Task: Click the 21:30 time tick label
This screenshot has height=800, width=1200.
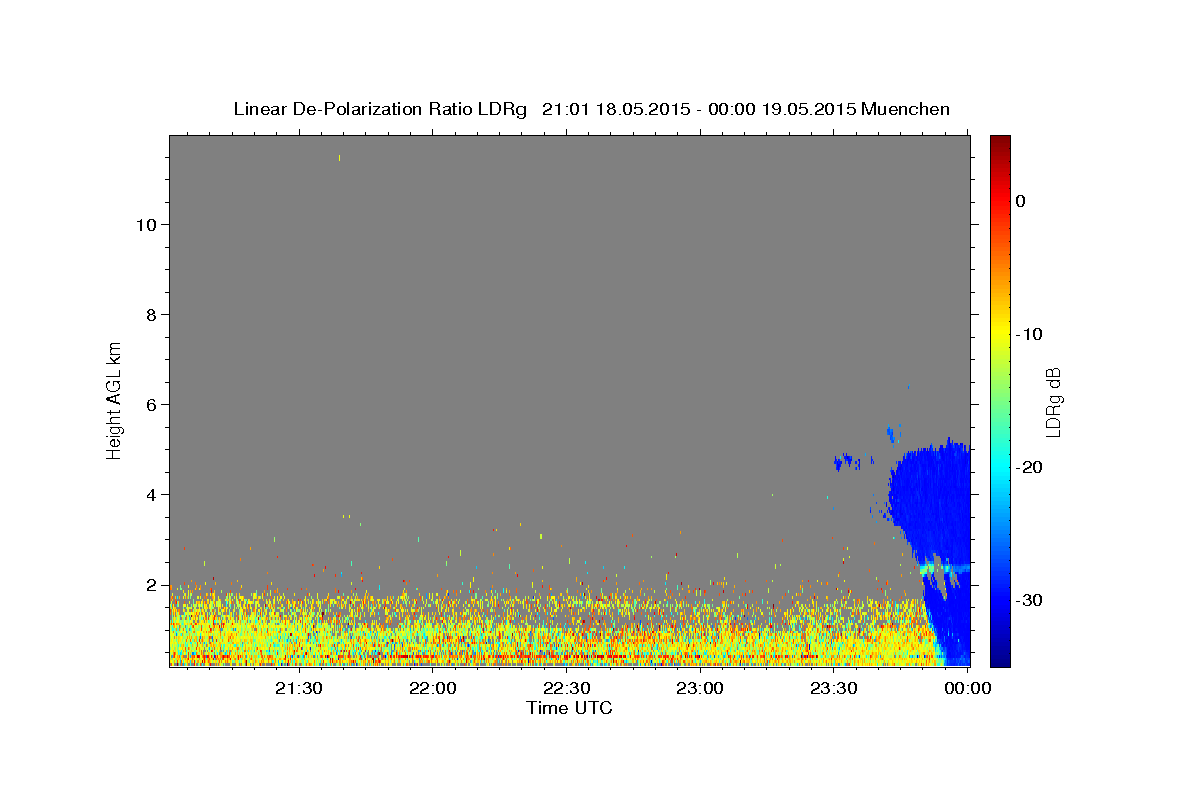Action: point(299,689)
